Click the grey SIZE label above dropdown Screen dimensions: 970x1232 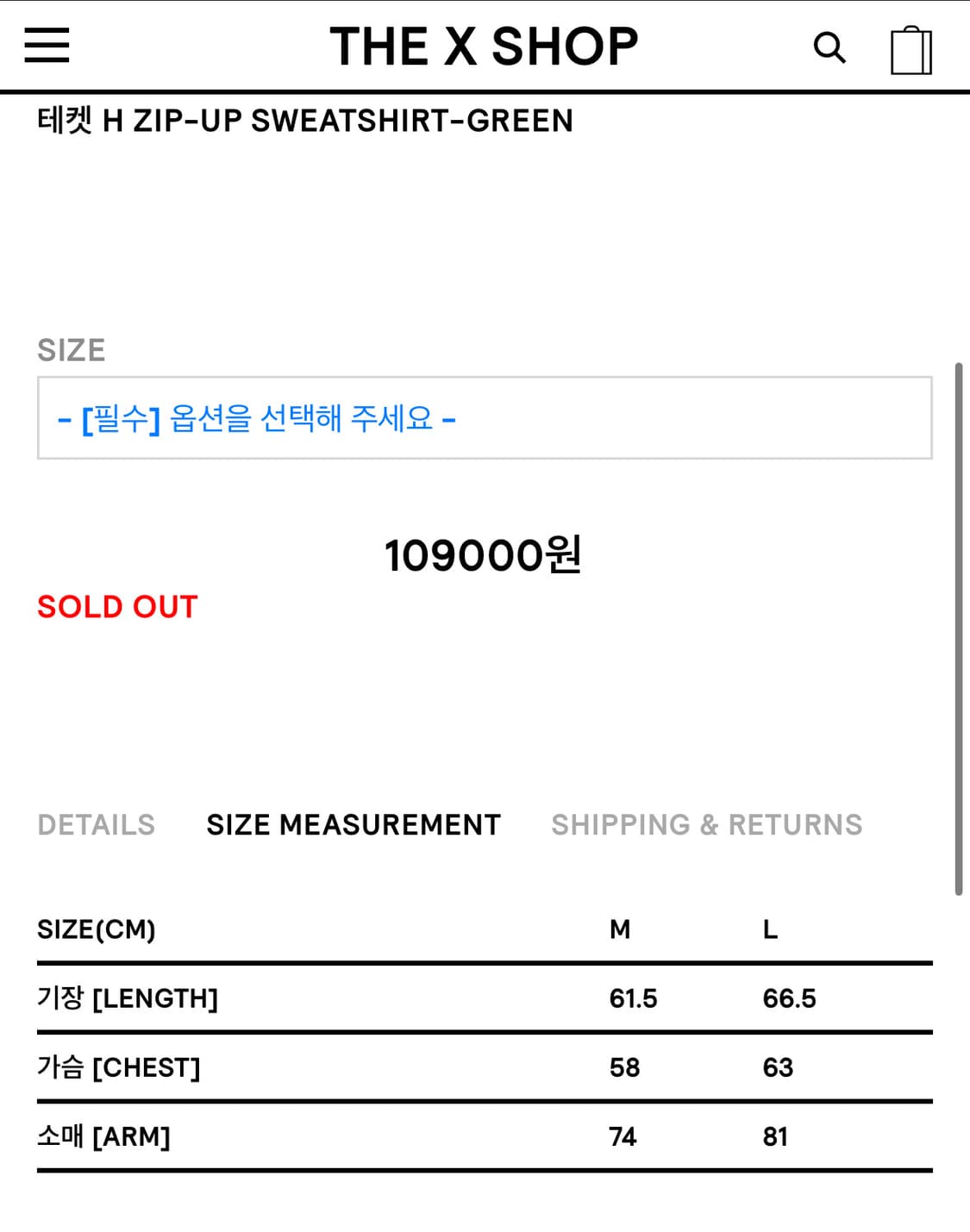72,350
